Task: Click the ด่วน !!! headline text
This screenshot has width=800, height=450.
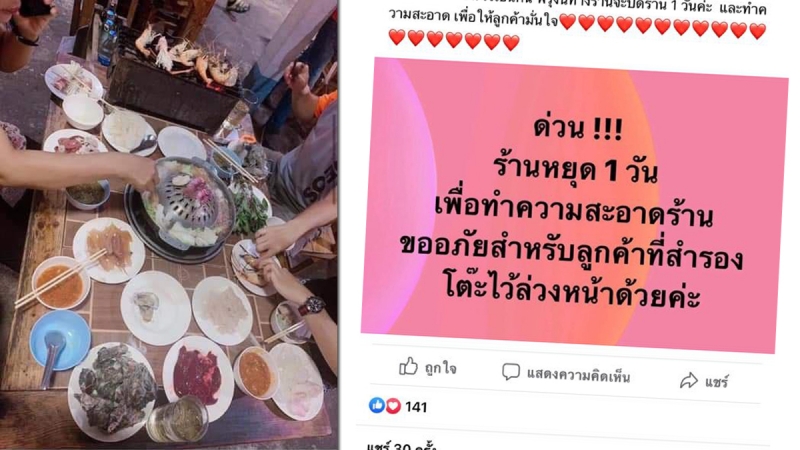Action: click(x=578, y=128)
